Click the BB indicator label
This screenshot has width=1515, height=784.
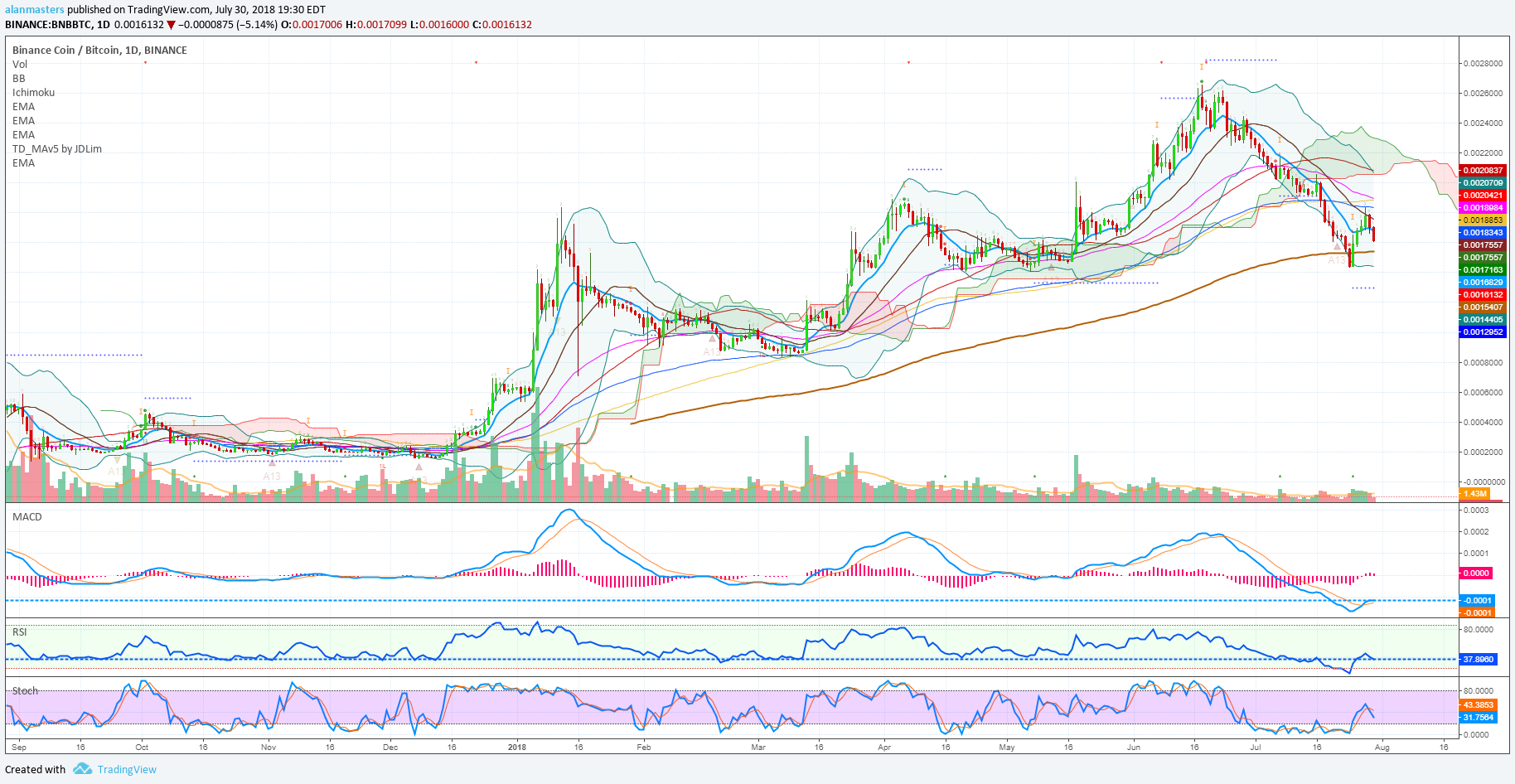click(19, 78)
